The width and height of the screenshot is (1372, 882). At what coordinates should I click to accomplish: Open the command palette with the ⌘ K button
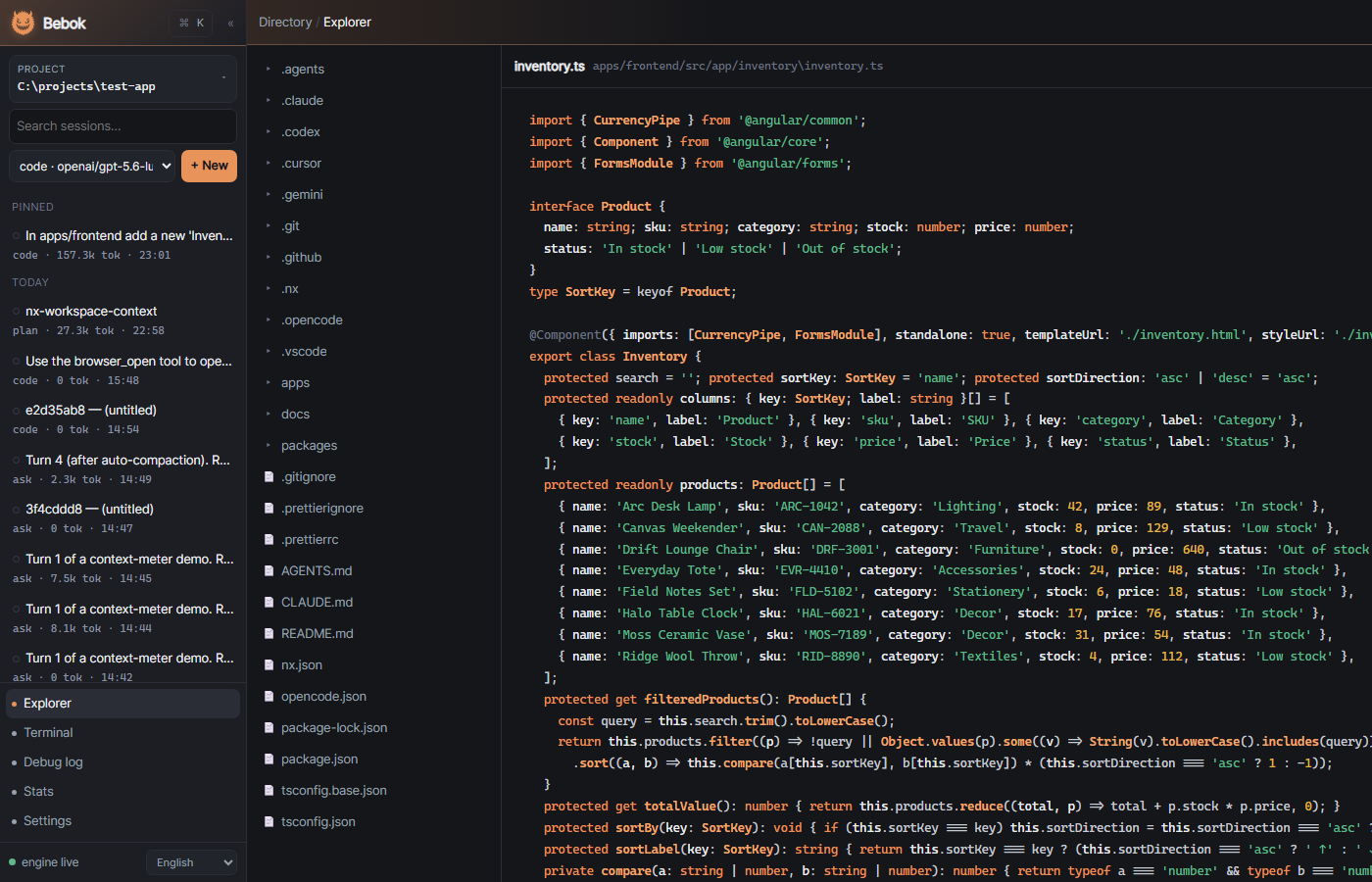191,23
